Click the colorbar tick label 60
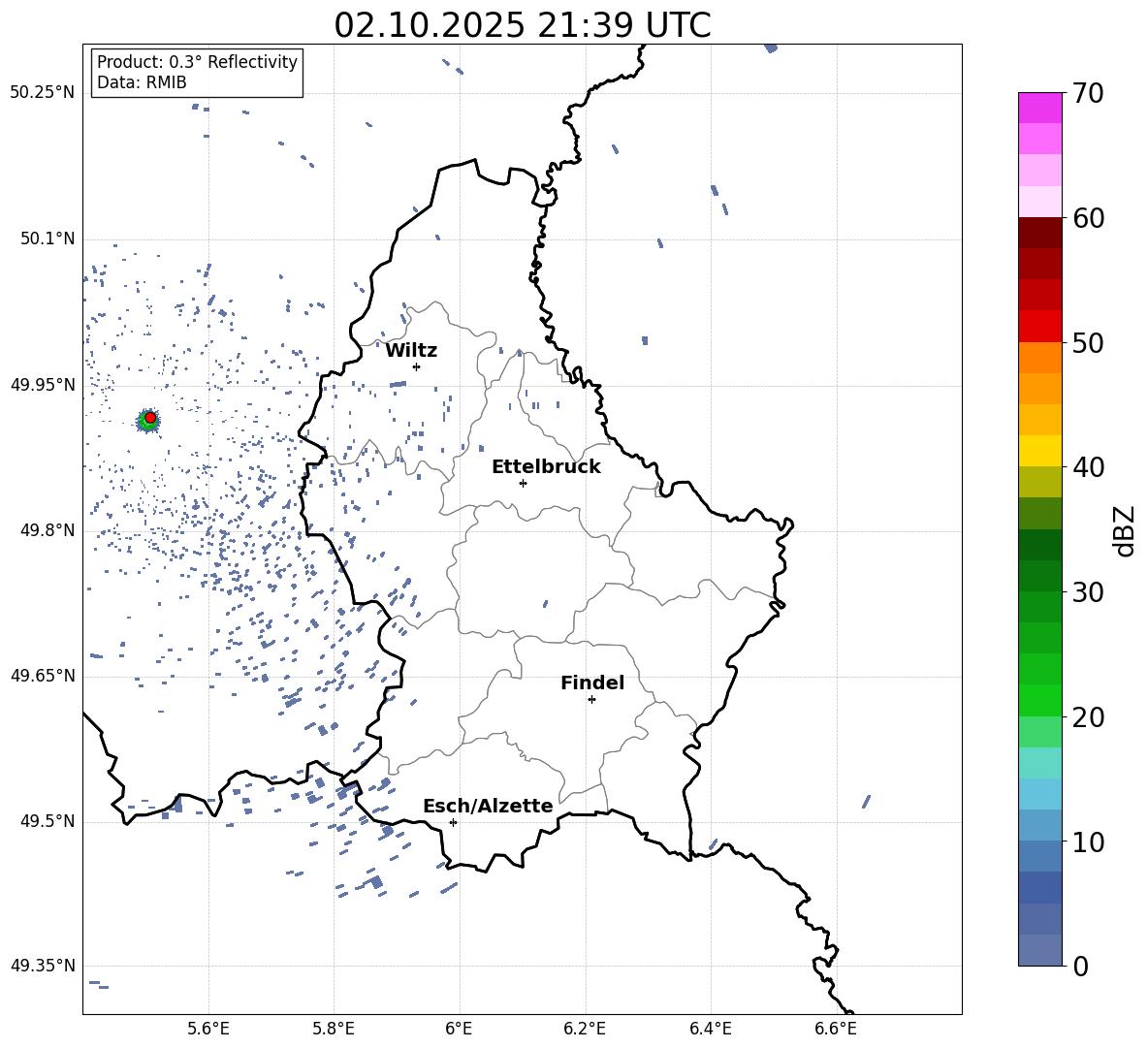The height and width of the screenshot is (1048, 1148). click(x=1088, y=218)
